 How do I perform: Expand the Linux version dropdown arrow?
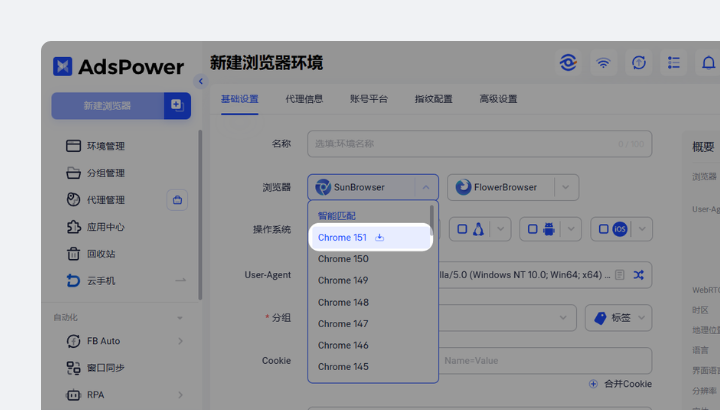click(x=501, y=229)
